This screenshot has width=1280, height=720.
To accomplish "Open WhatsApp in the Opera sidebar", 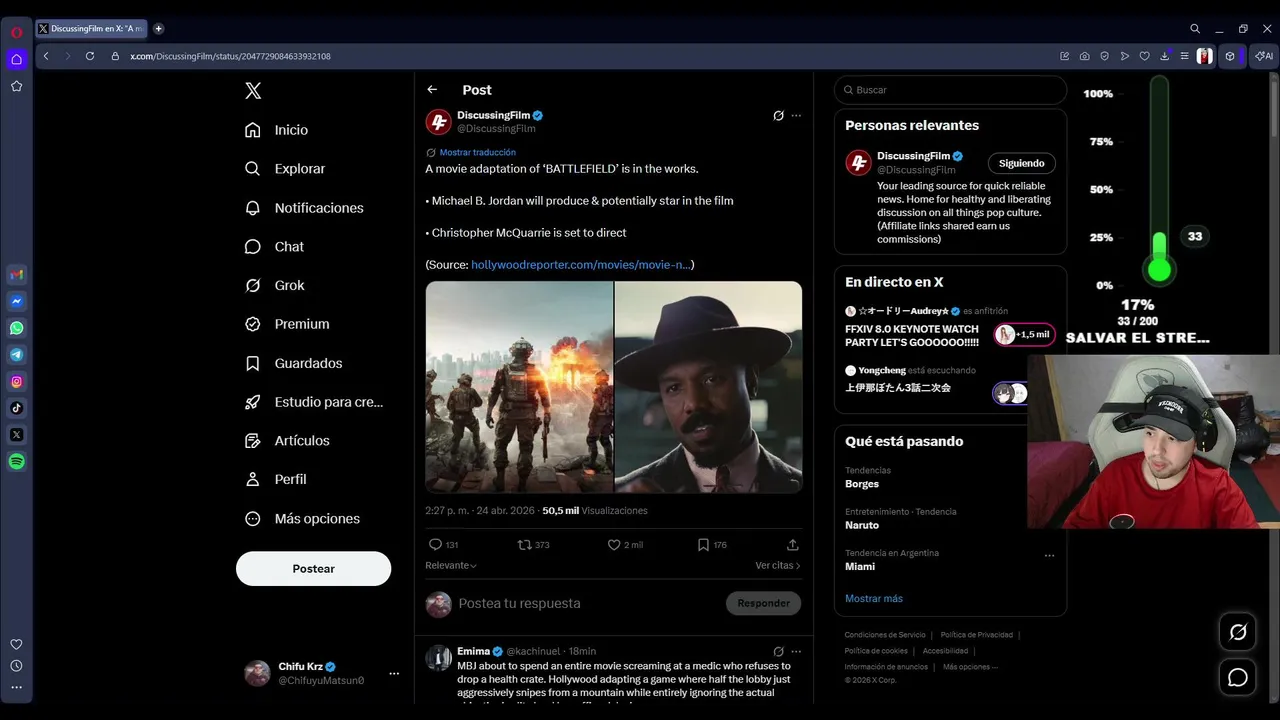I will 17,328.
